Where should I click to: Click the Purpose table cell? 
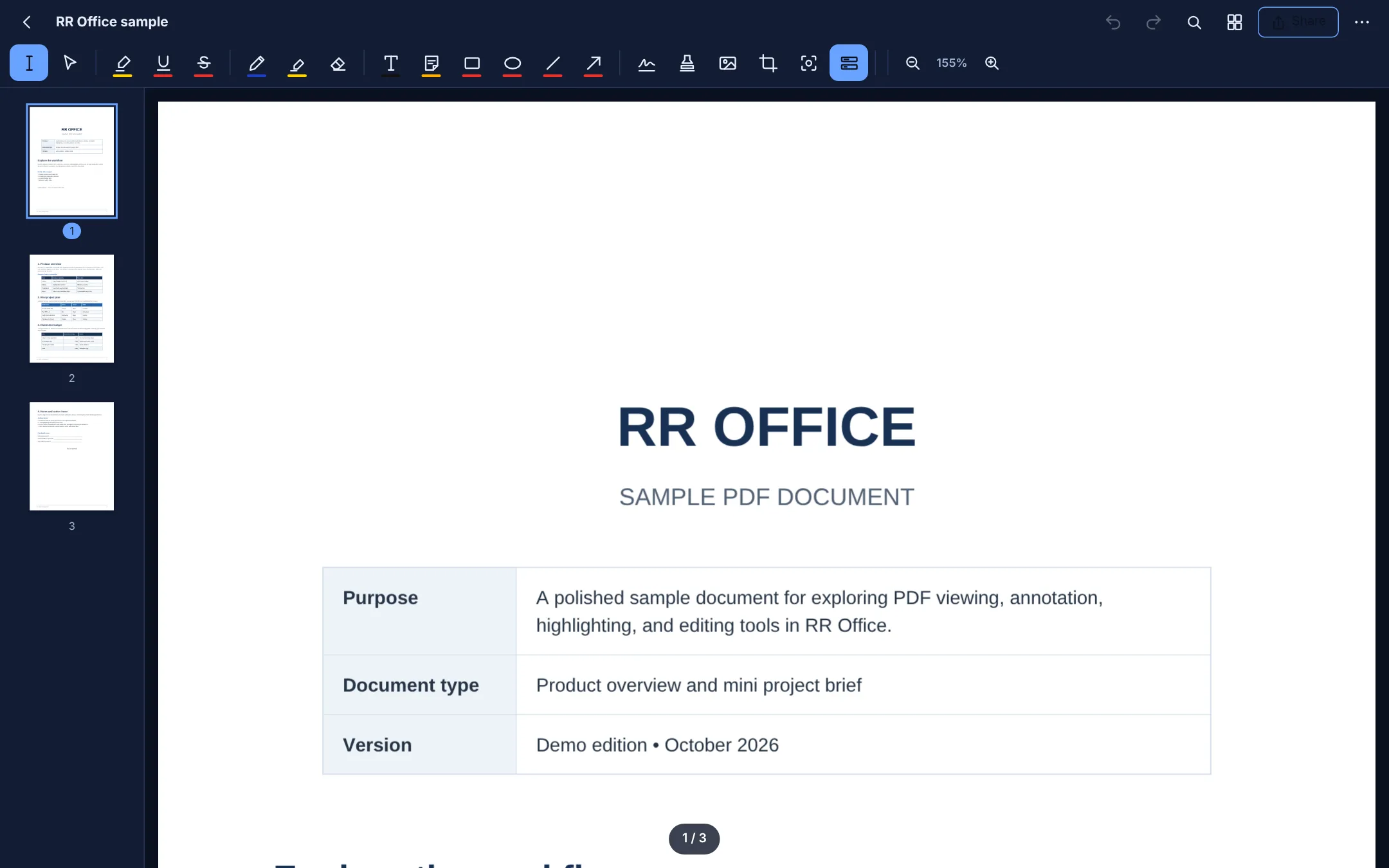click(x=419, y=611)
